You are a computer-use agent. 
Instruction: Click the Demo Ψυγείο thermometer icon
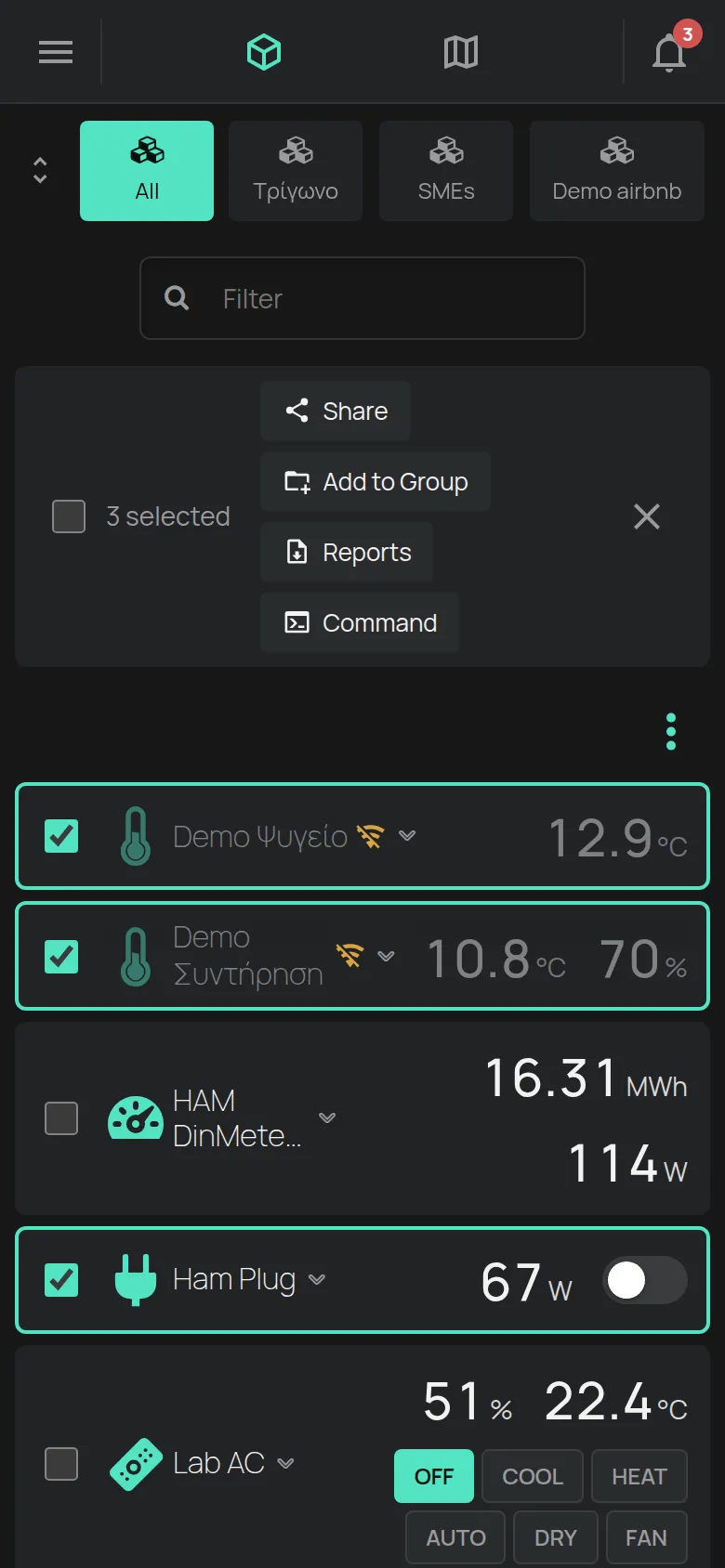136,836
